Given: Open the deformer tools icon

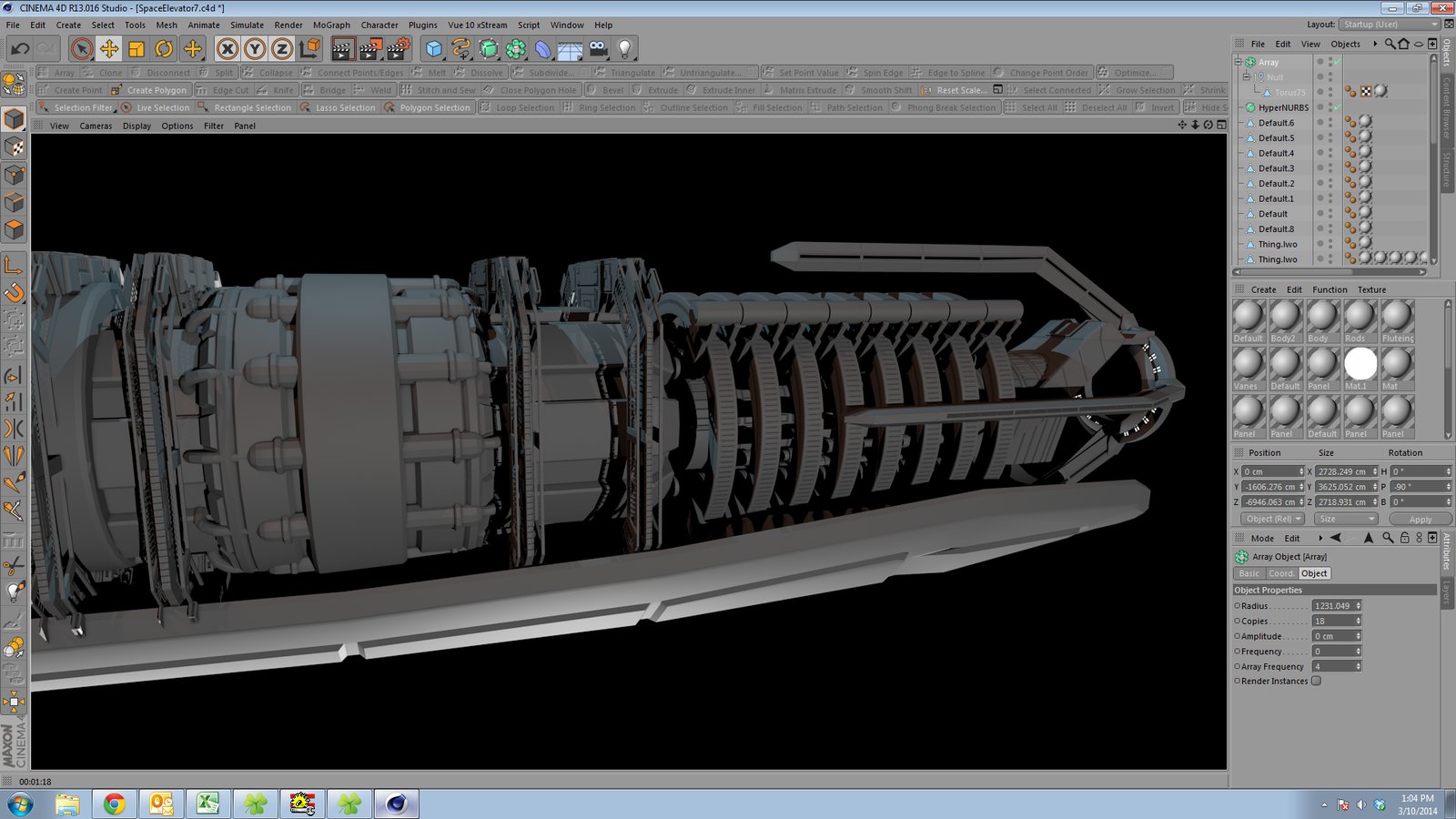Looking at the screenshot, I should (543, 48).
